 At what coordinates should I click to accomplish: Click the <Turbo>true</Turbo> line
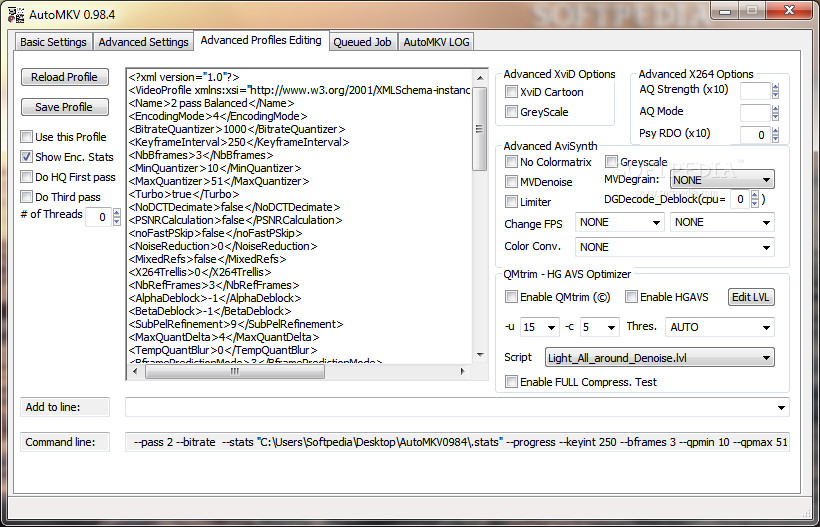184,194
